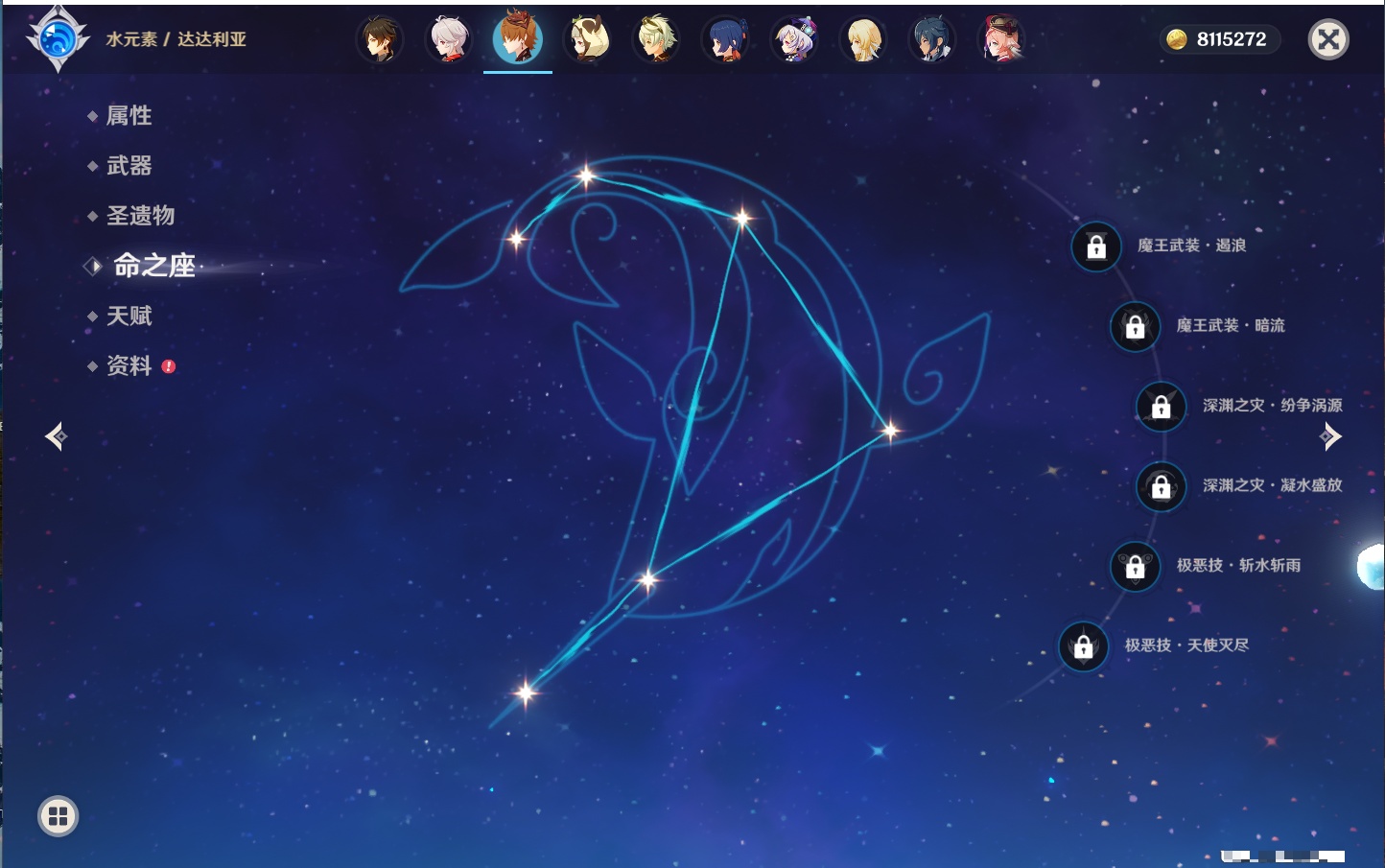This screenshot has width=1385, height=868.
Task: Select the blonde Traveler avatar
Action: tap(863, 39)
